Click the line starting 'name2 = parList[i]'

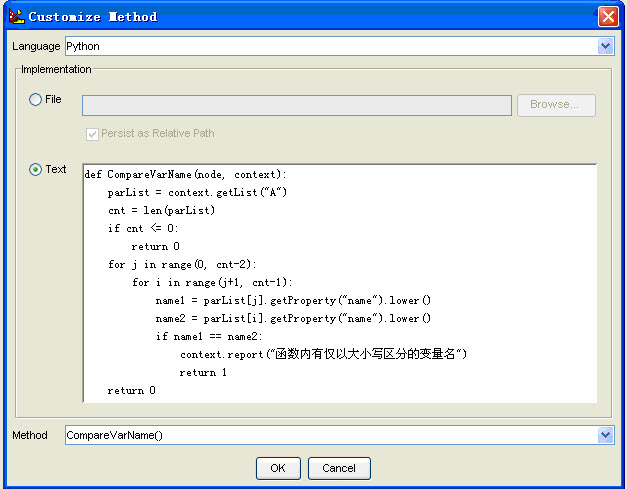[293, 318]
